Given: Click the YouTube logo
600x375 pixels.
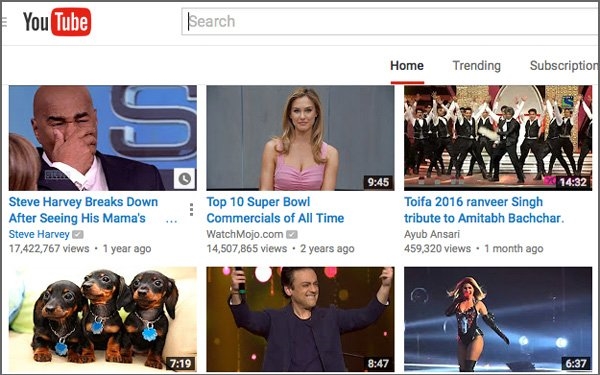Looking at the screenshot, I should click(57, 21).
